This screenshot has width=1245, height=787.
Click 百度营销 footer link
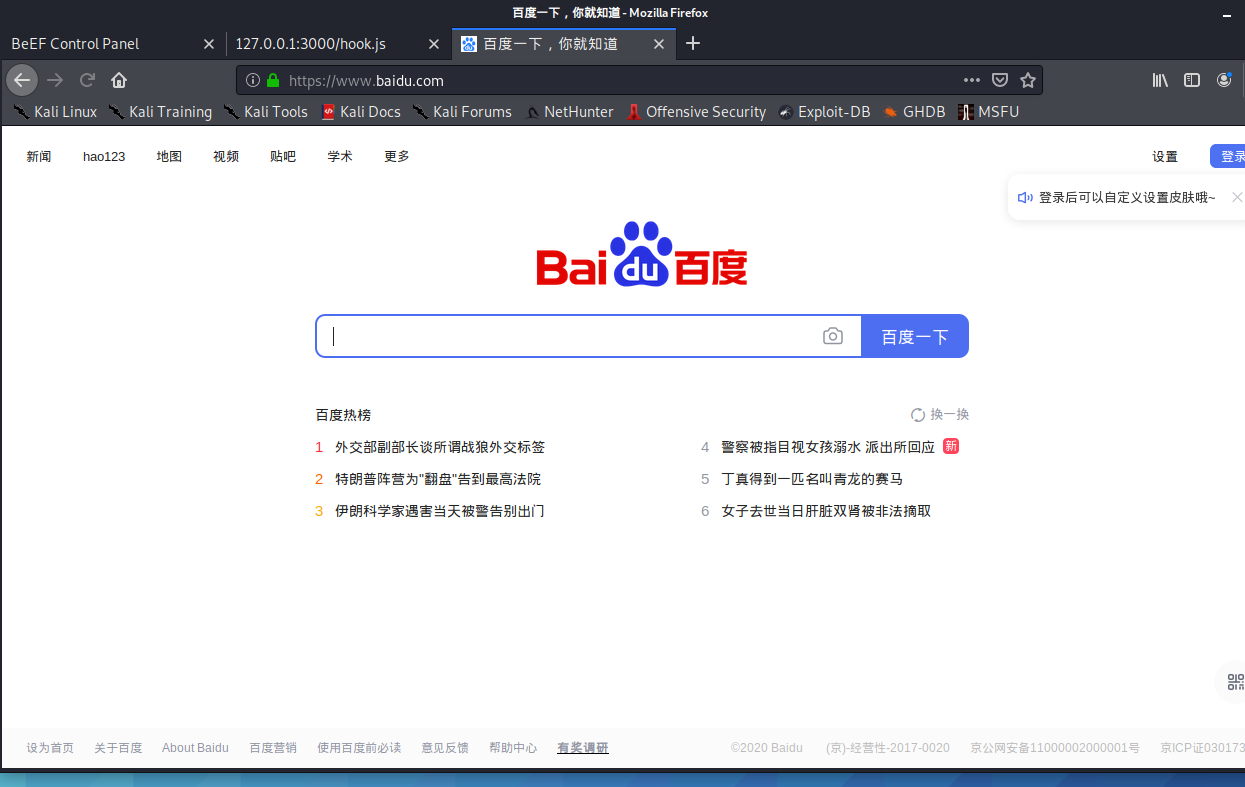point(273,748)
